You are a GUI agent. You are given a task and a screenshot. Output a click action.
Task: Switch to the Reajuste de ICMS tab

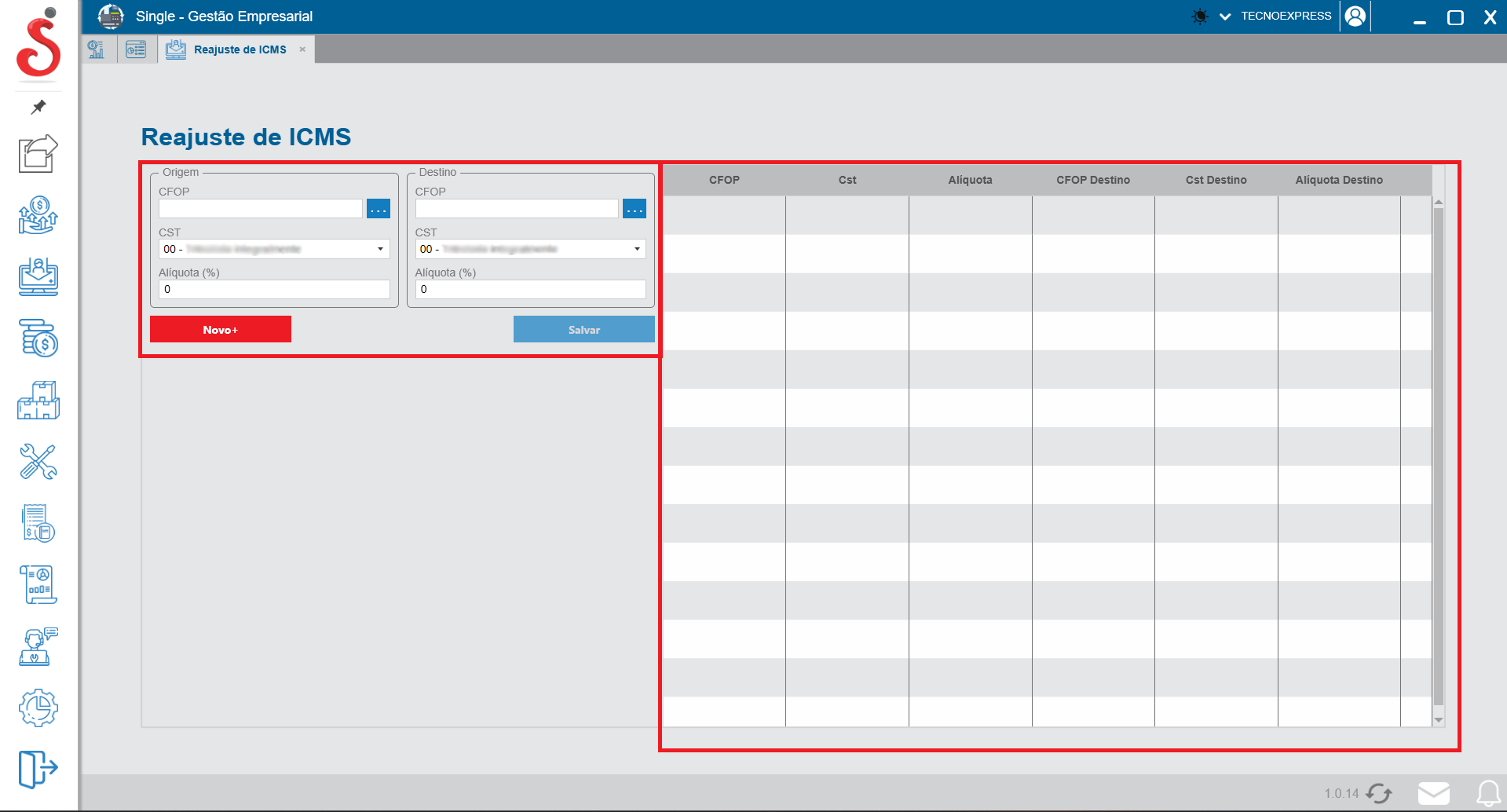[x=240, y=49]
